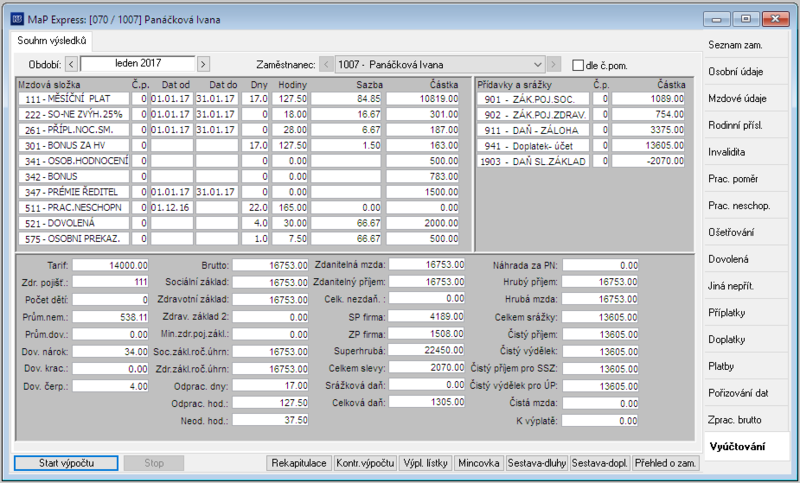This screenshot has width=800, height=483.
Task: Go to next employee arrow
Action: (554, 65)
